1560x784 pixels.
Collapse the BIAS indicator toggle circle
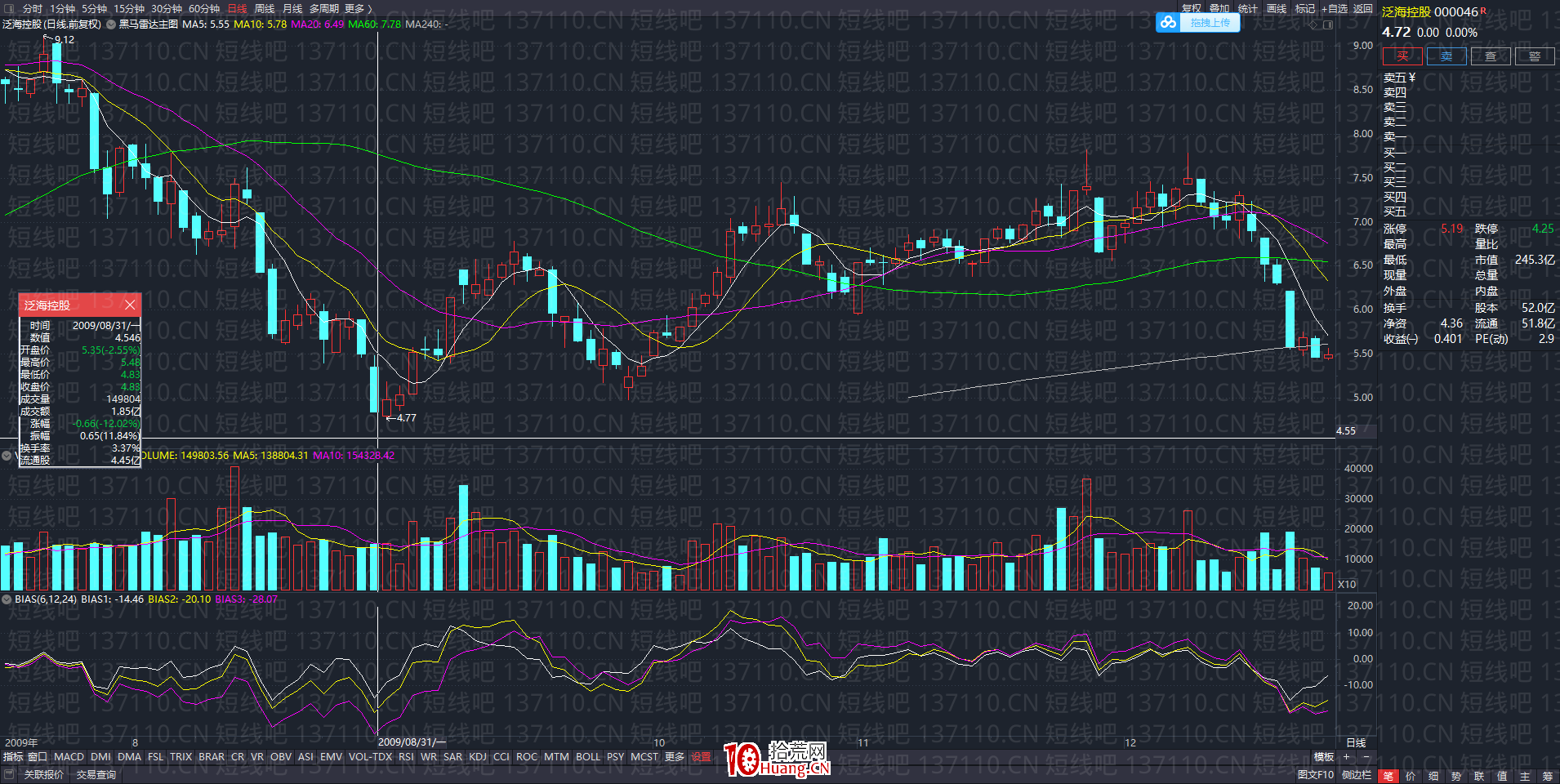click(7, 599)
